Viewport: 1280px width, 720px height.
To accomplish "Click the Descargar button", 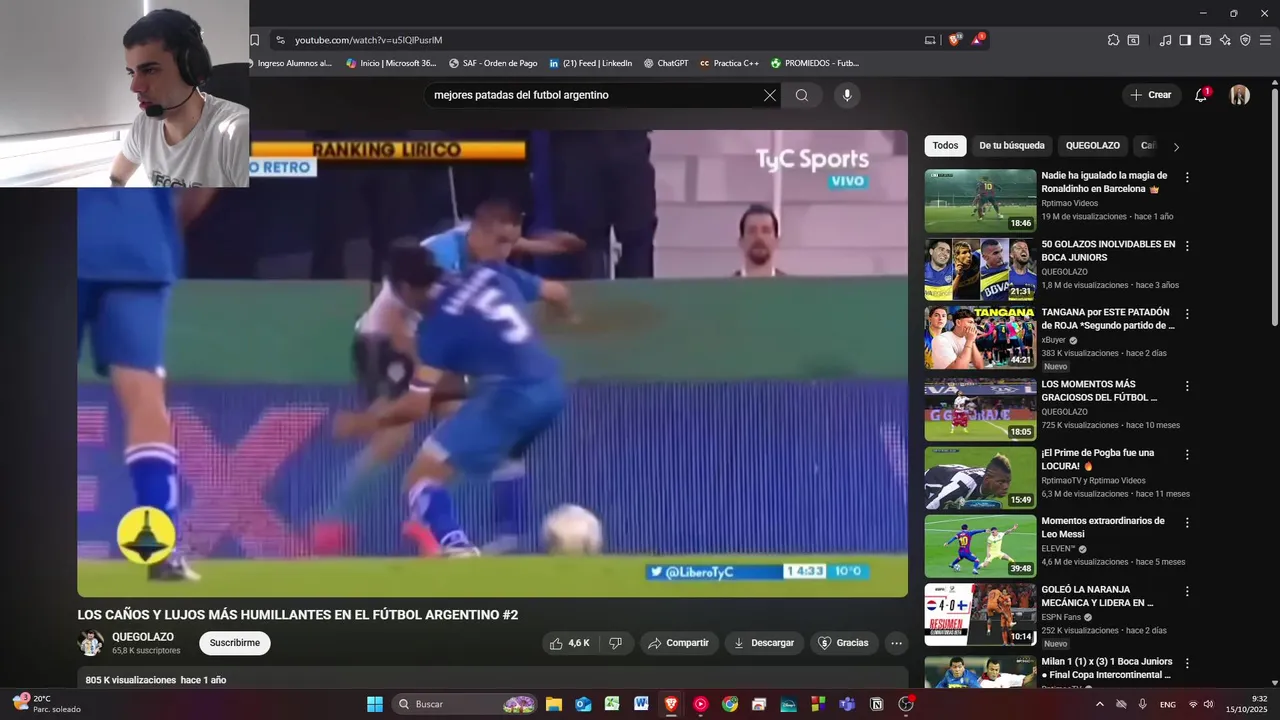I will [x=764, y=643].
